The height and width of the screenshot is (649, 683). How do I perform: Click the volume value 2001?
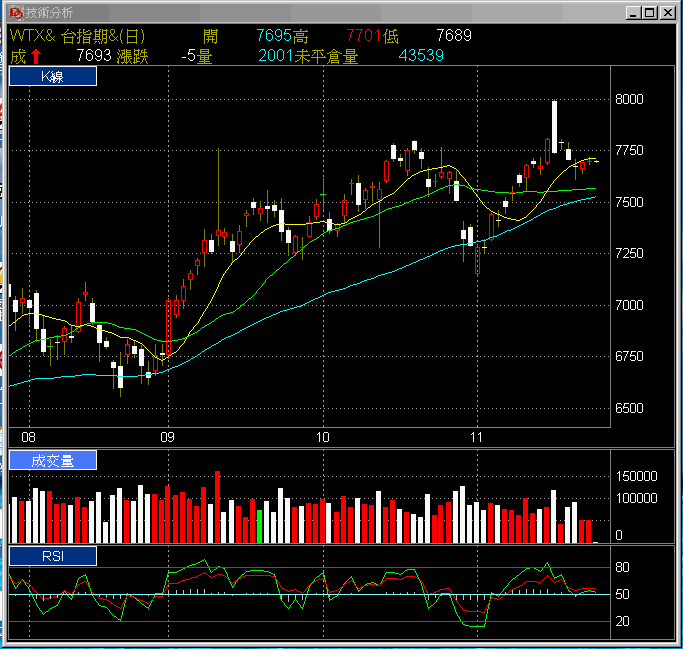[276, 56]
